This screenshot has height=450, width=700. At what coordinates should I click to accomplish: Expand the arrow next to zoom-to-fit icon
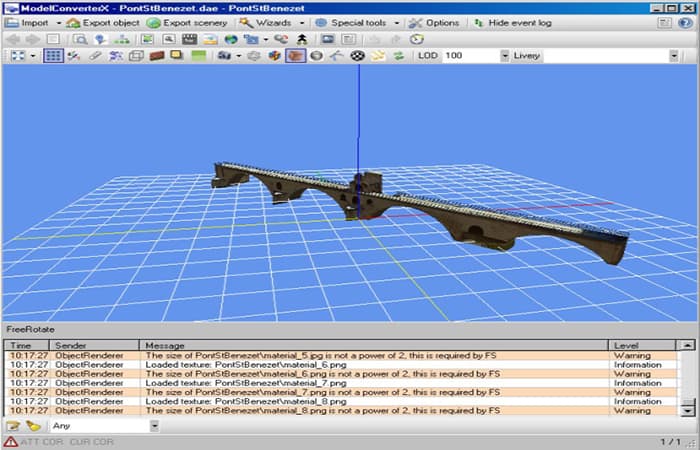[33, 56]
